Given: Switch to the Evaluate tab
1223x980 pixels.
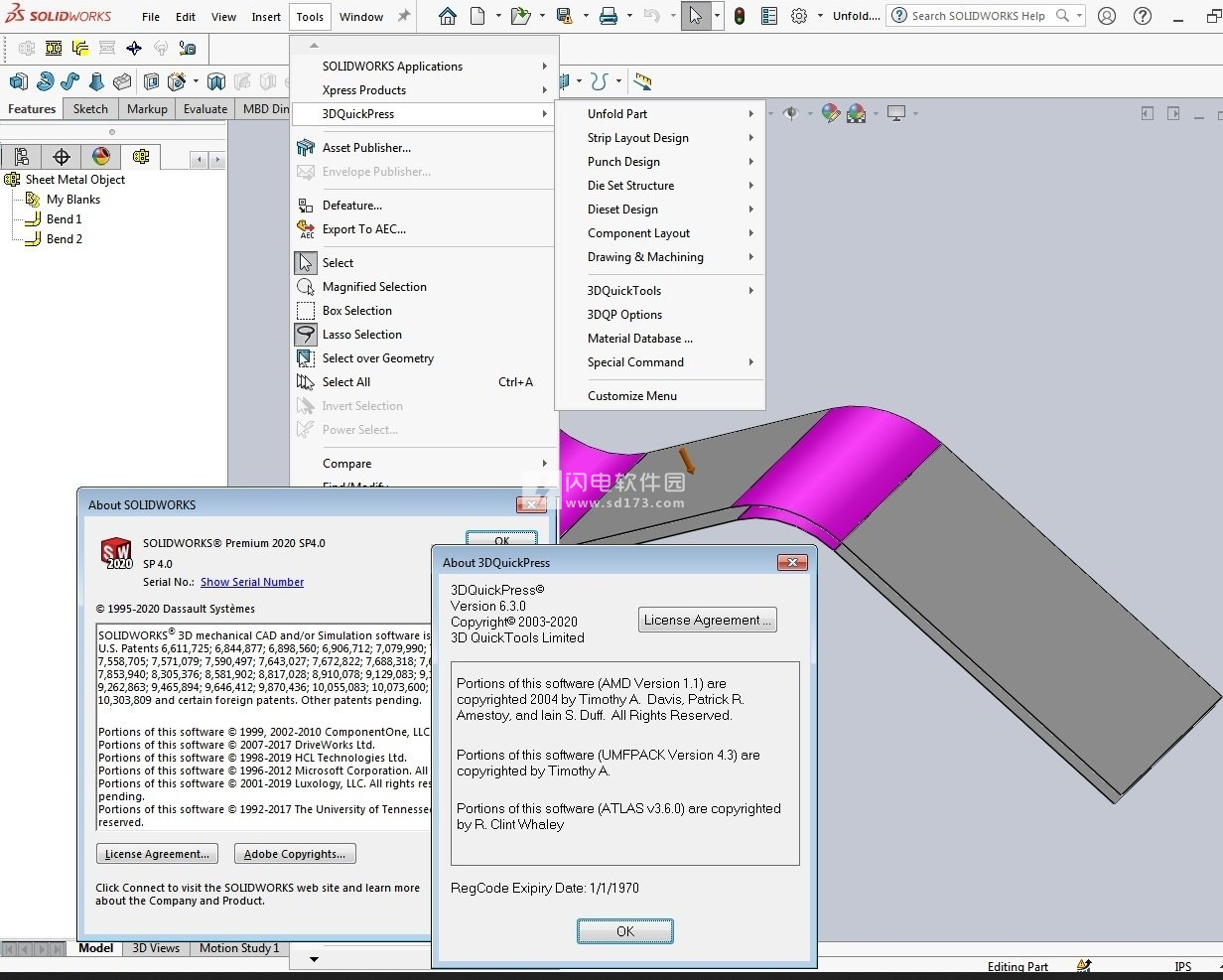Looking at the screenshot, I should (x=205, y=109).
